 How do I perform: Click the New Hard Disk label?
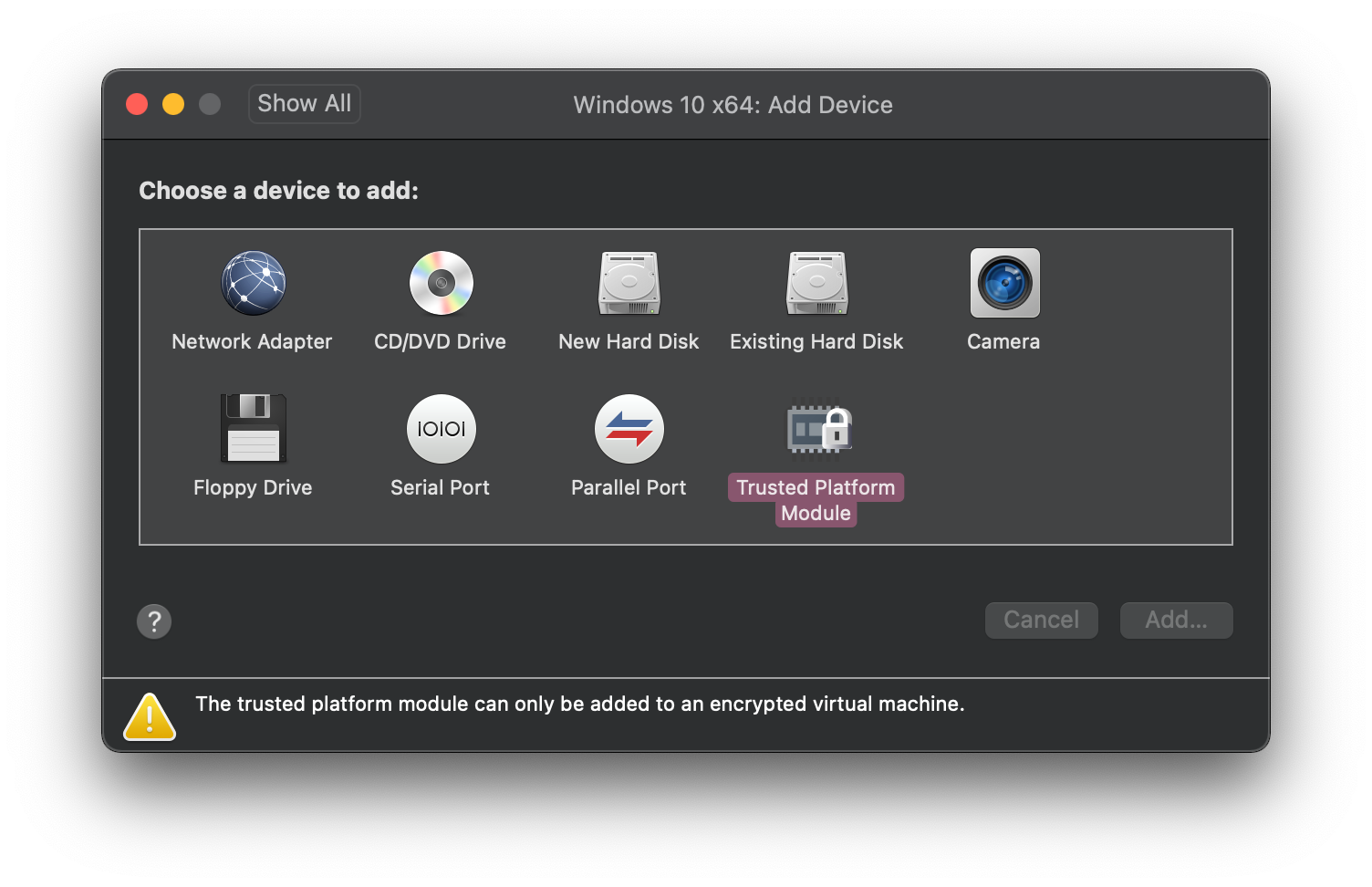point(629,341)
